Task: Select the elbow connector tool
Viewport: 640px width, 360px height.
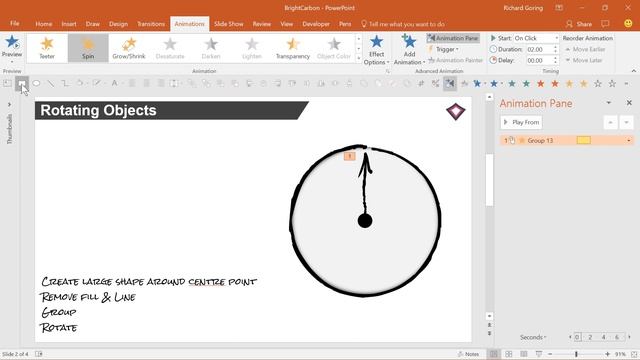Action: pyautogui.click(x=65, y=83)
